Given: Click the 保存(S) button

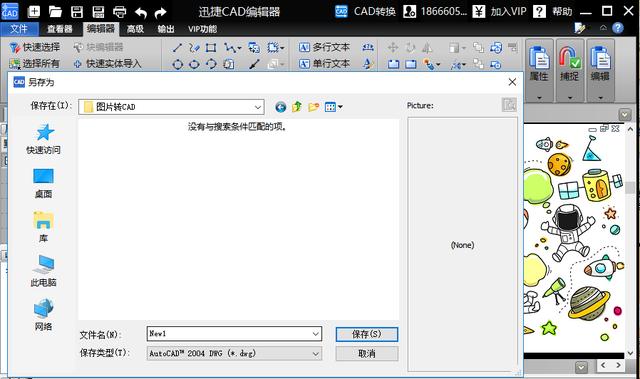Looking at the screenshot, I should pos(367,335).
